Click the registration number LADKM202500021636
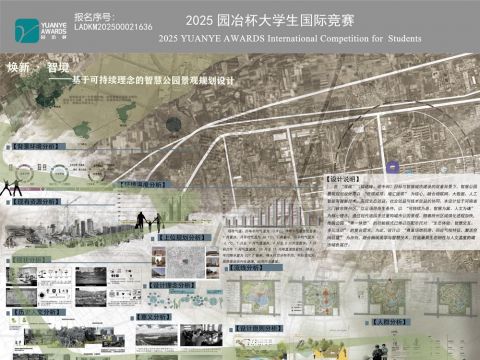Viewport: 480px width, 360px height. (x=113, y=27)
